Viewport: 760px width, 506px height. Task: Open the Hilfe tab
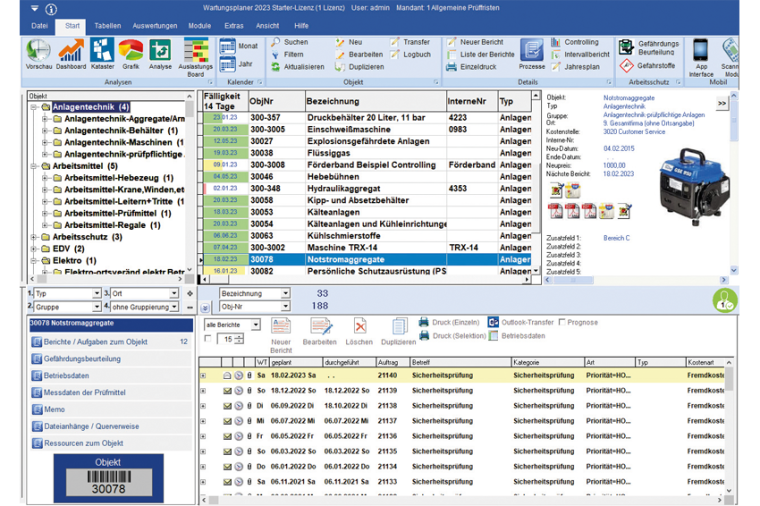pos(301,26)
